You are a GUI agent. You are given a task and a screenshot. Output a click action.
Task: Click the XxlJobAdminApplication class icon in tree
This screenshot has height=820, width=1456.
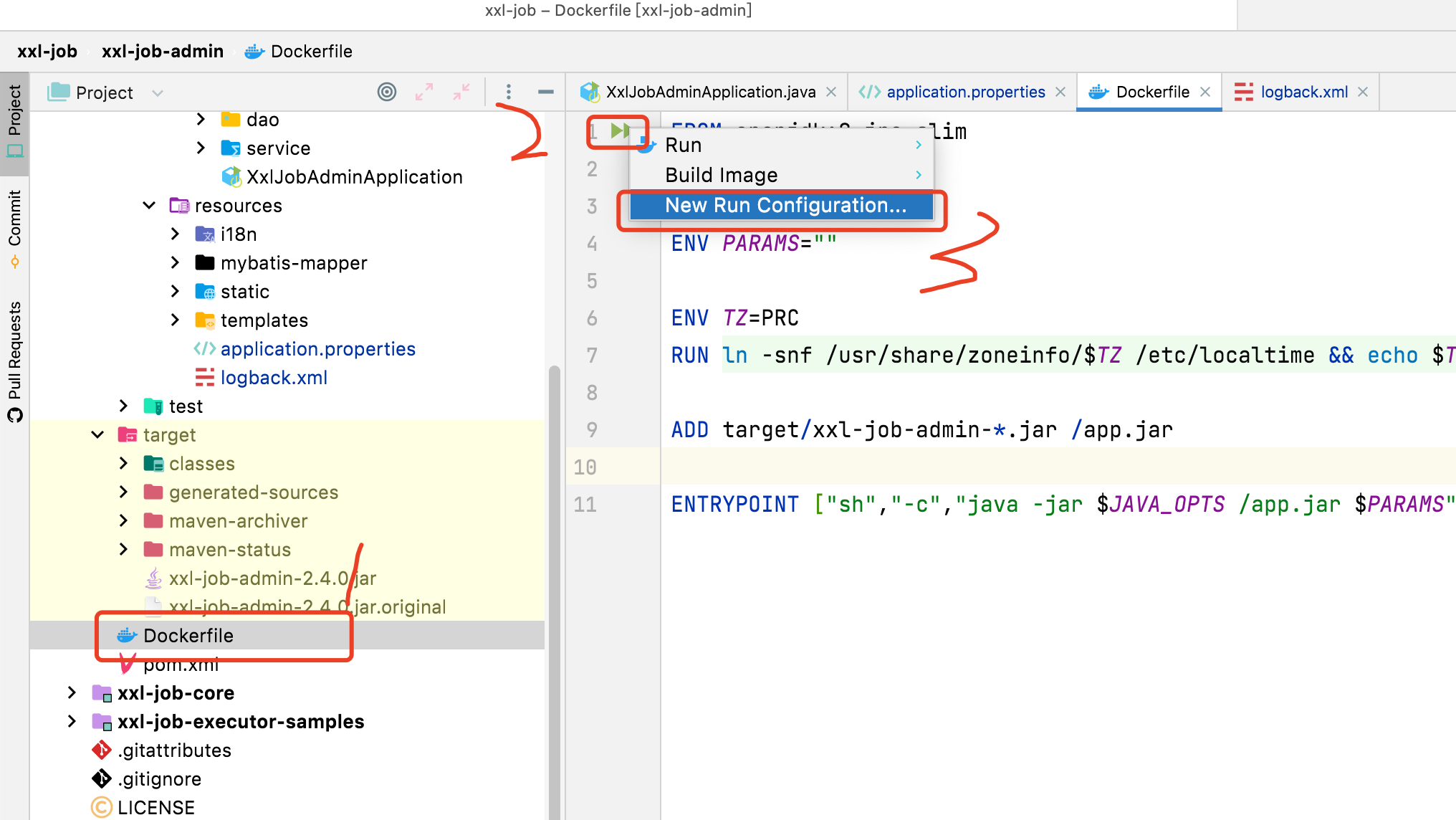tap(231, 176)
